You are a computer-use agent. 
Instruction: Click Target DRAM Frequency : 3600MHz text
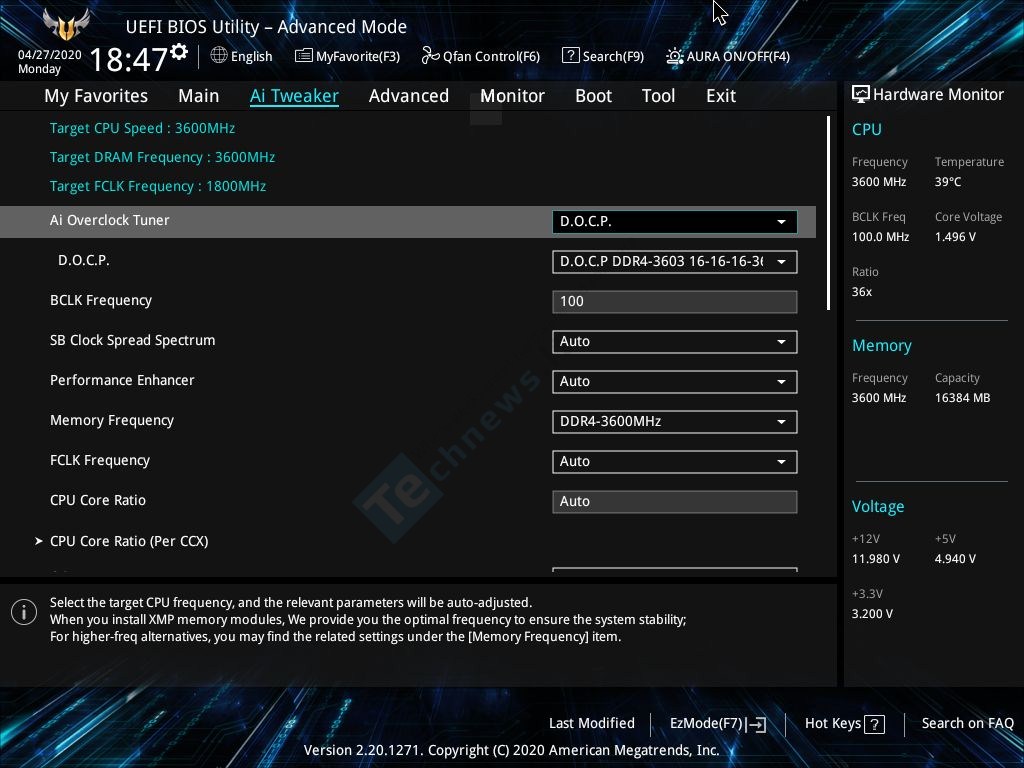162,157
